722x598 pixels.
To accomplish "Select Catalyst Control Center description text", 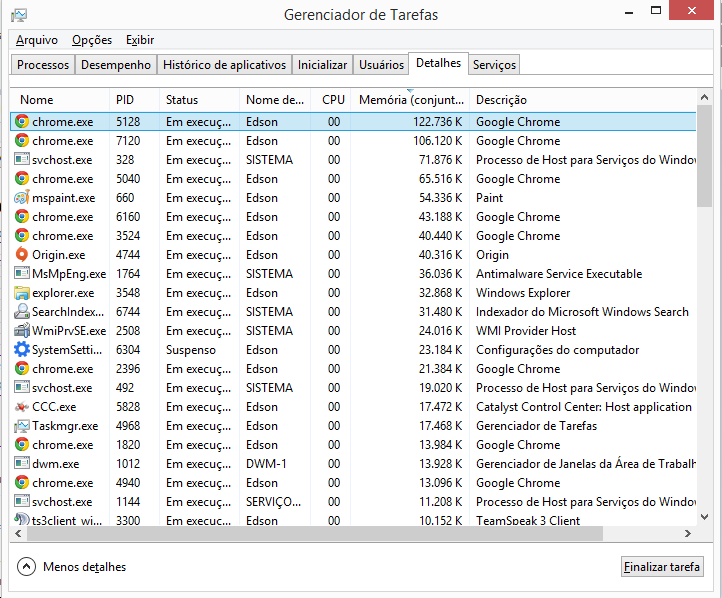I will pos(584,407).
